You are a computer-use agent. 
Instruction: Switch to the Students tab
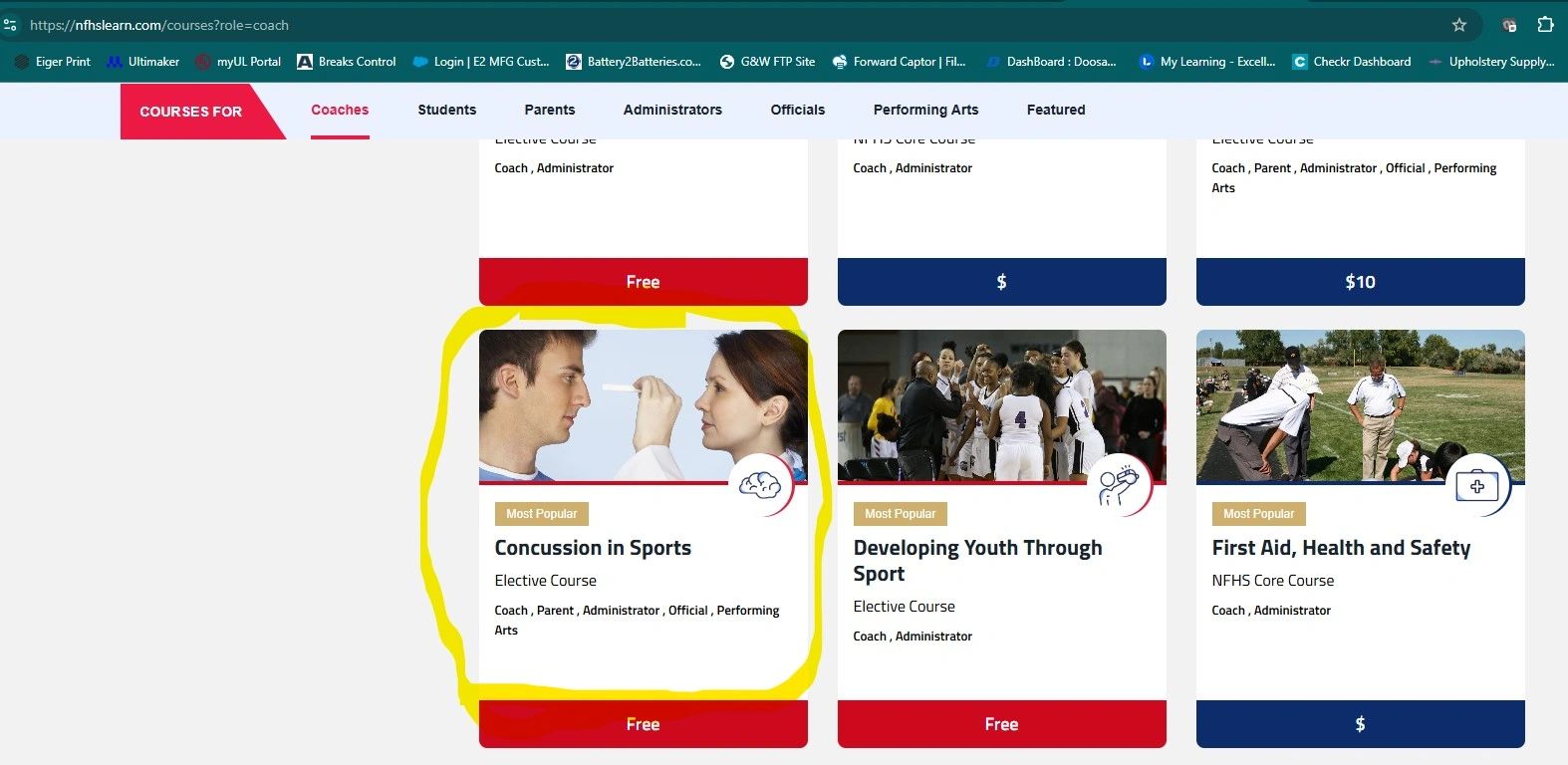pos(447,110)
